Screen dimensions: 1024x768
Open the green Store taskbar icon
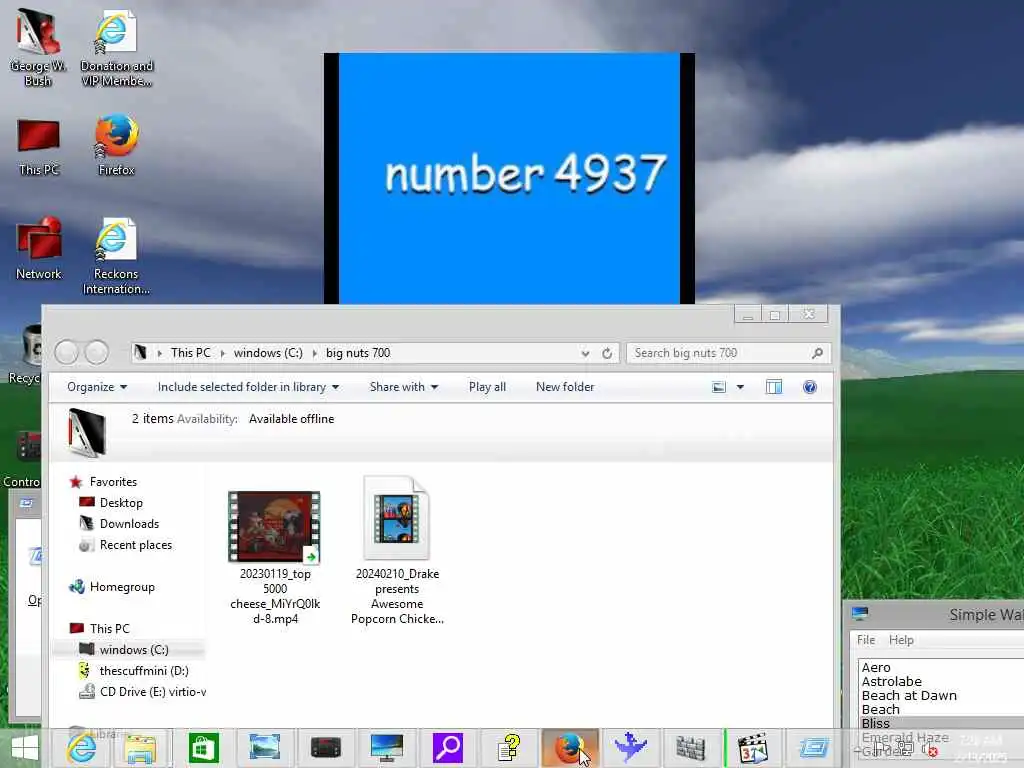point(203,748)
